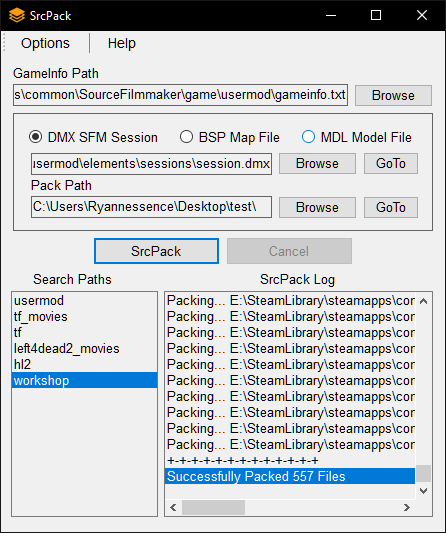Click the log's scroll up arrow
This screenshot has width=446, height=533.
point(423,301)
